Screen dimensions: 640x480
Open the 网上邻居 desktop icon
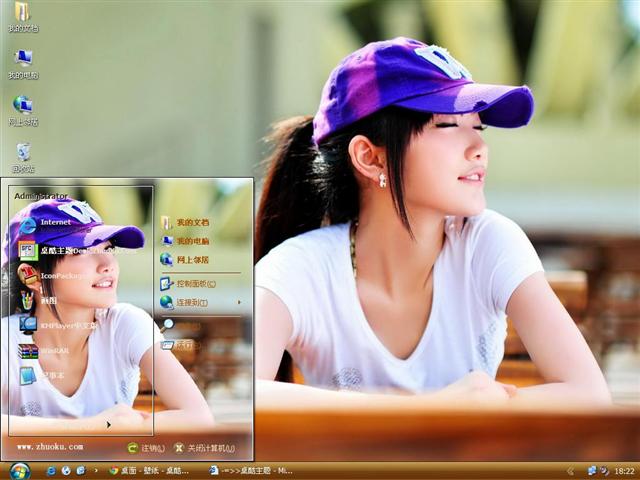(x=23, y=110)
